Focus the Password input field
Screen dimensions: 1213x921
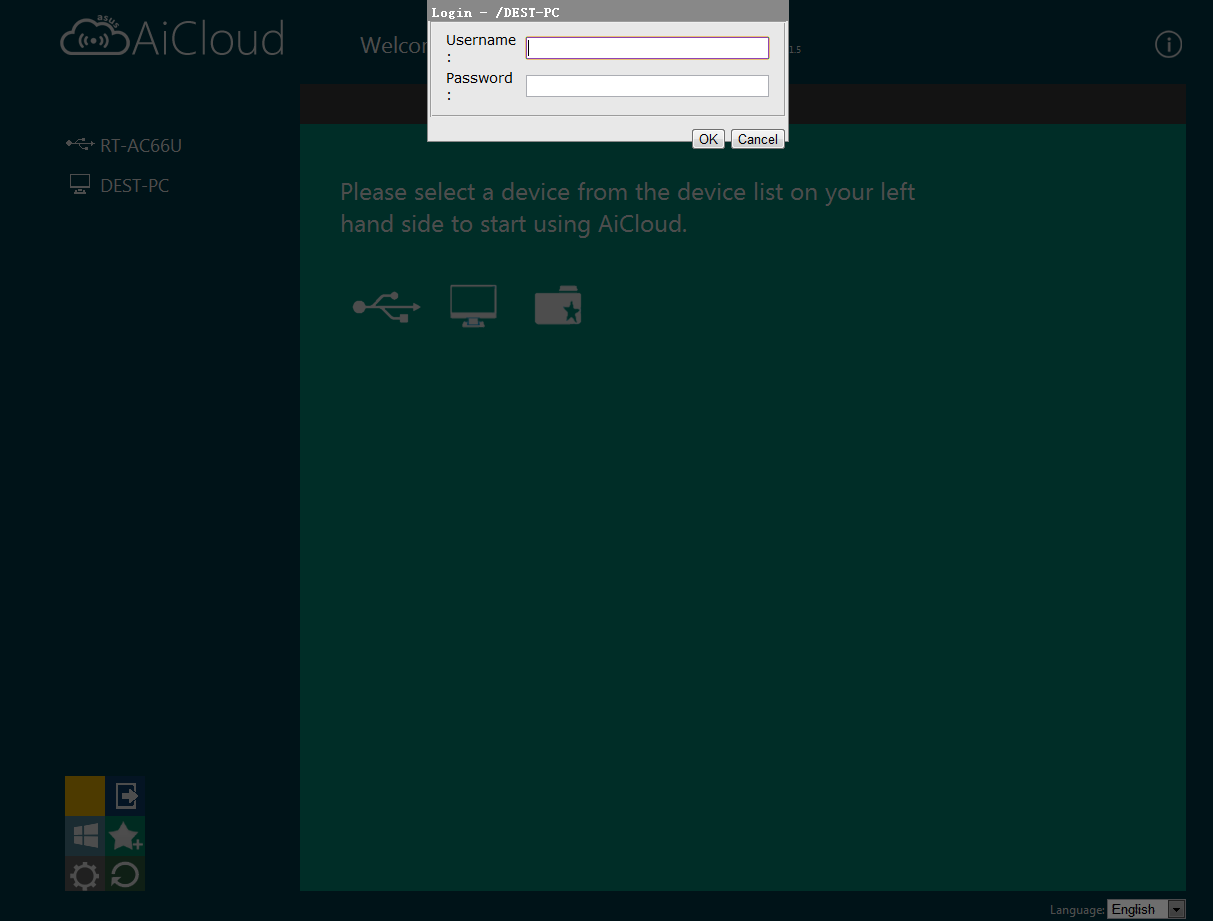pyautogui.click(x=647, y=86)
